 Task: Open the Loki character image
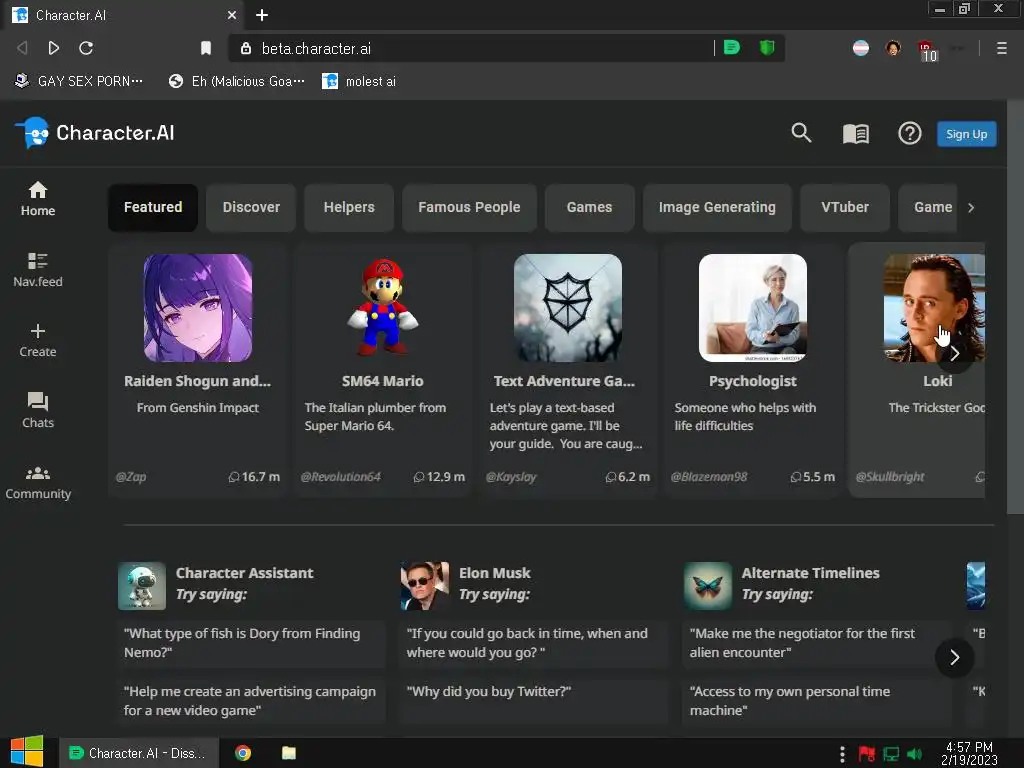(934, 308)
